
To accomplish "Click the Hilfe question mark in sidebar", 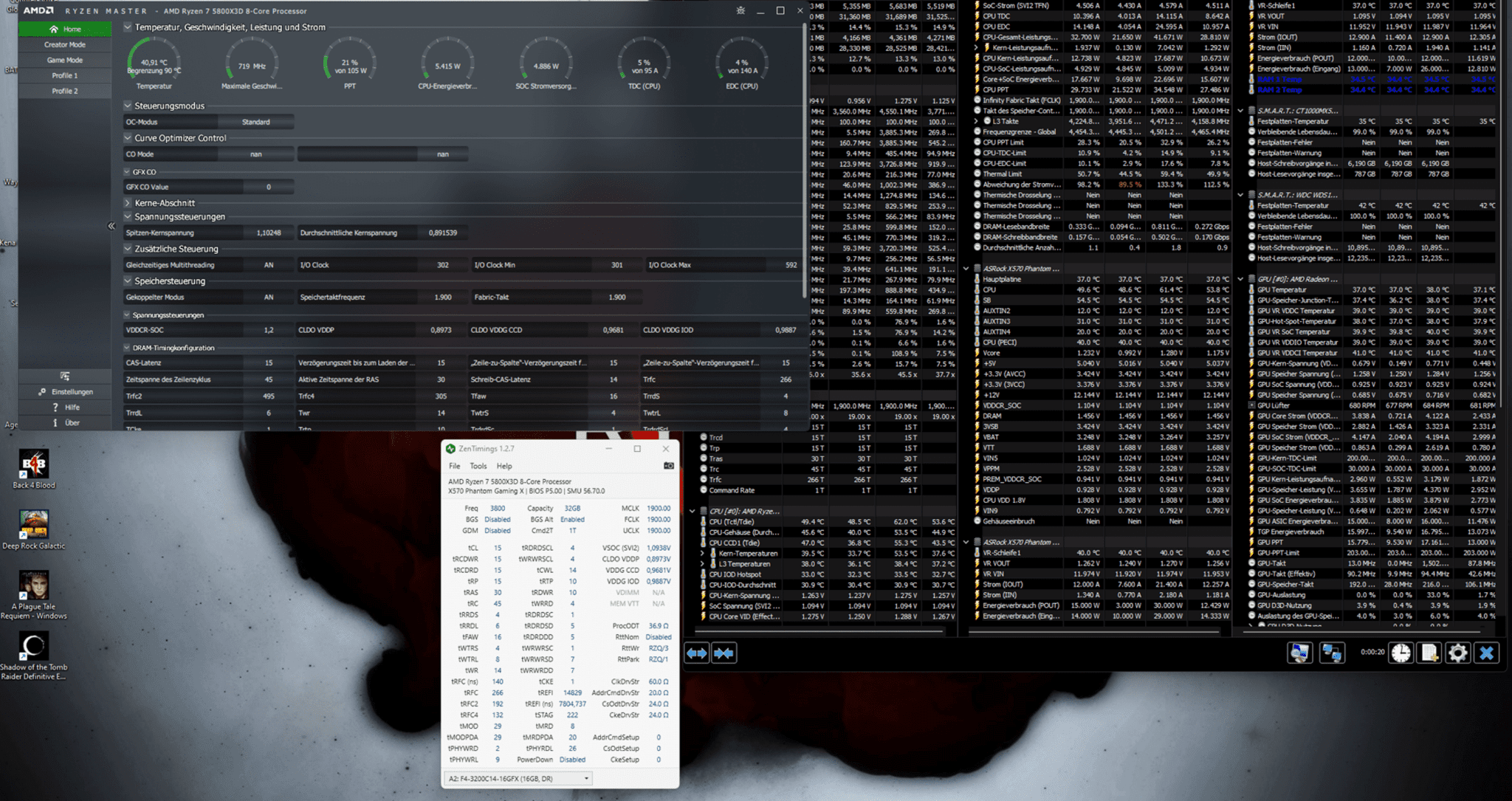I will click(x=55, y=408).
